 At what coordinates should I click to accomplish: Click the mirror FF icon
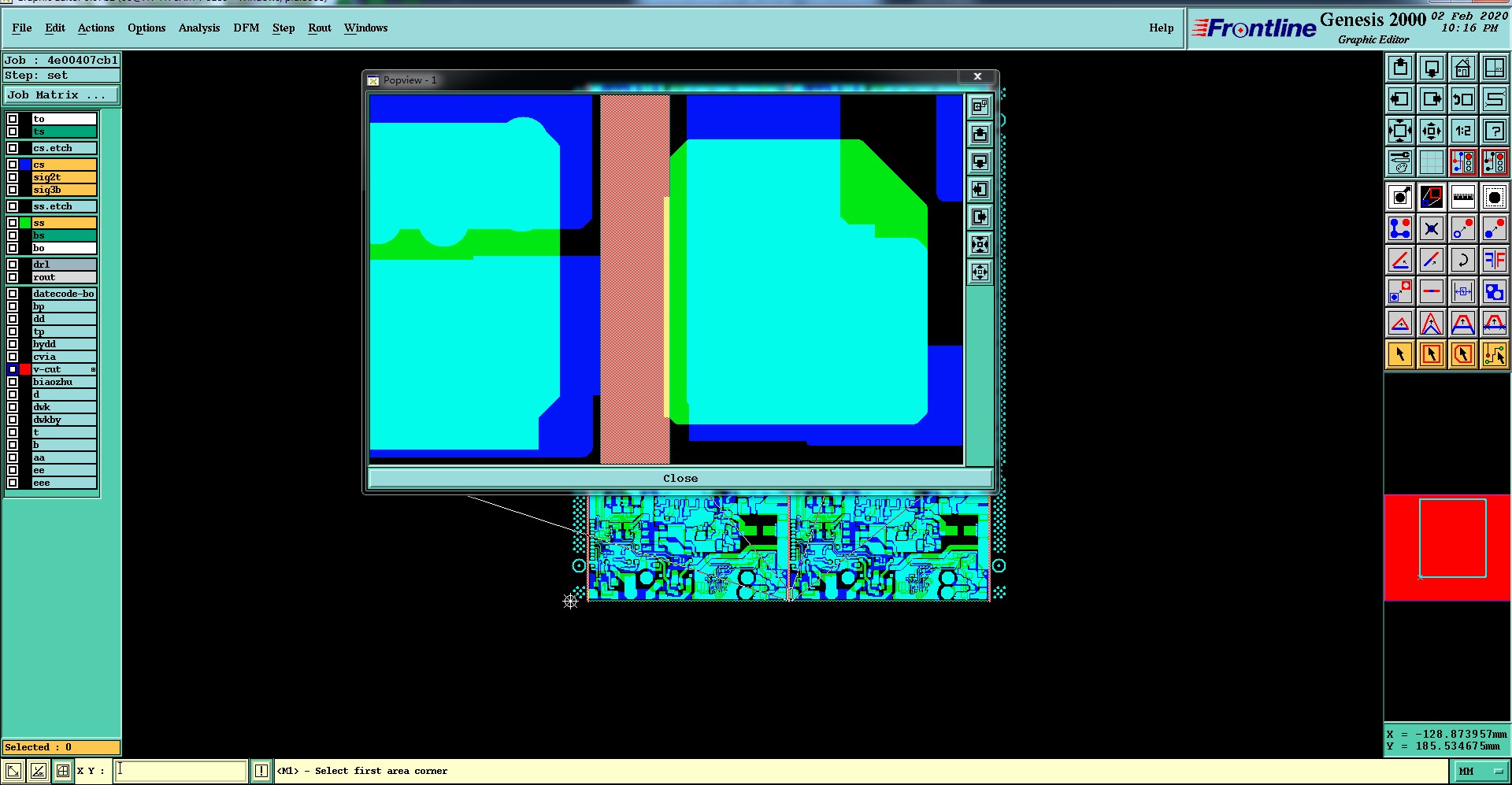[x=1495, y=260]
